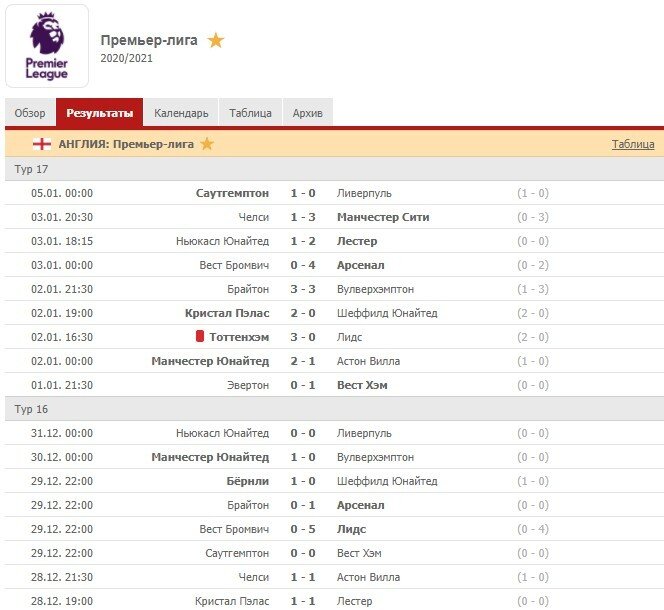
Task: Open the Тоттенхэм vs Лидс match
Action: point(303,337)
